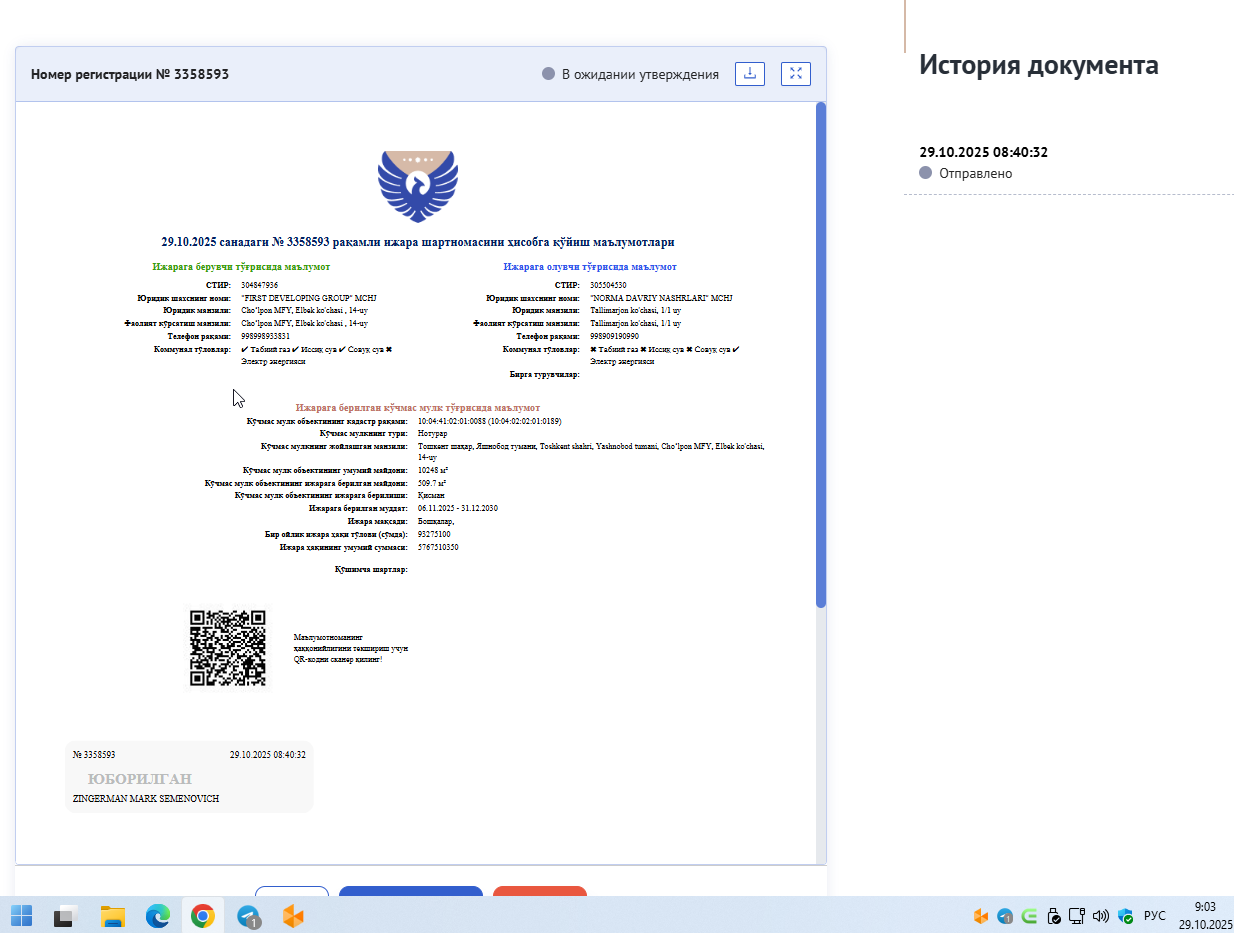Image resolution: width=1234 pixels, height=933 pixels.
Task: Click '"NORMA DAVRIY NASHRLARI" MCHJ' company name
Action: (661, 298)
